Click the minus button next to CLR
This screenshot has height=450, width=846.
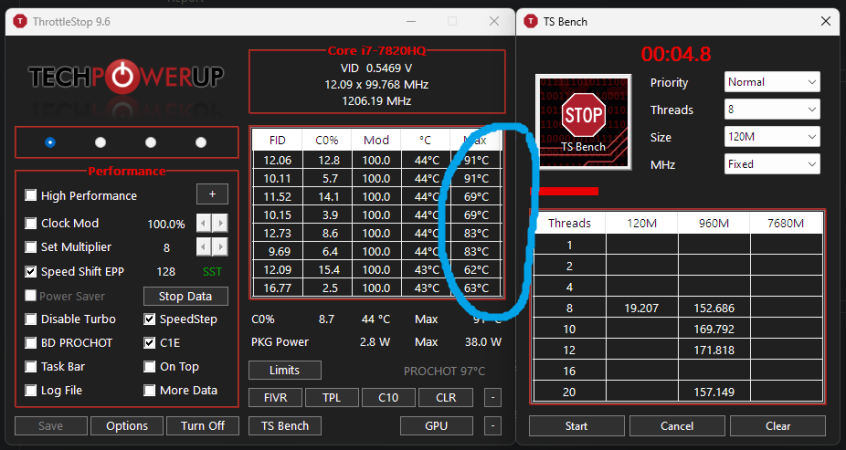click(493, 398)
